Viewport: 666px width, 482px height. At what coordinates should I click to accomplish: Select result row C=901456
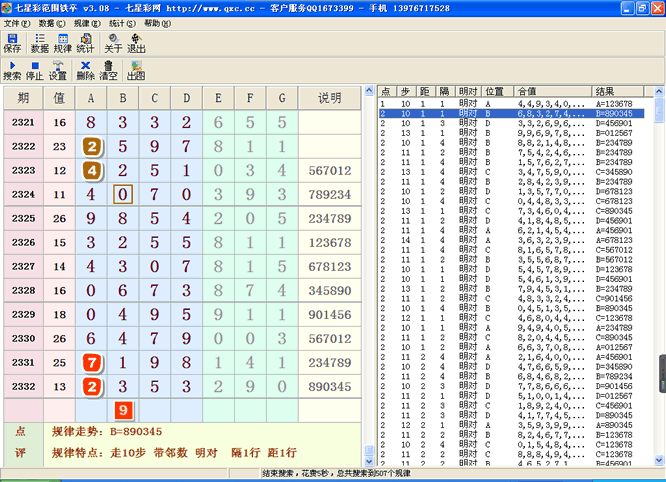(511, 299)
